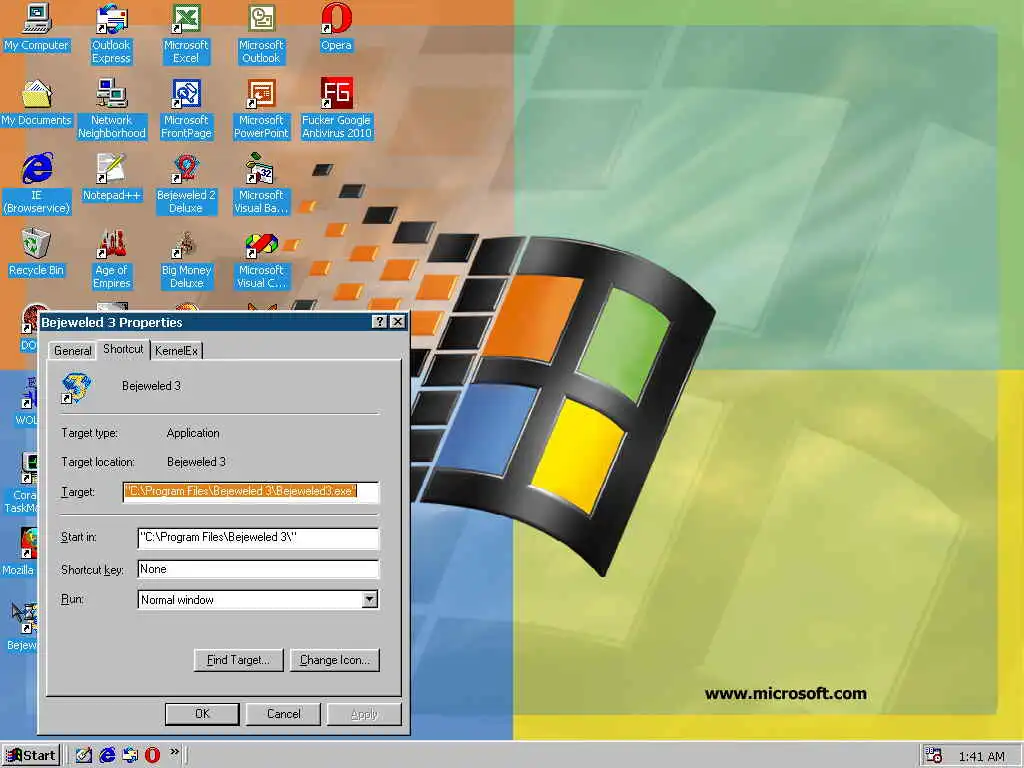Screen dimensions: 1024x768
Task: Click the Shortcut key input field
Action: pyautogui.click(x=258, y=569)
